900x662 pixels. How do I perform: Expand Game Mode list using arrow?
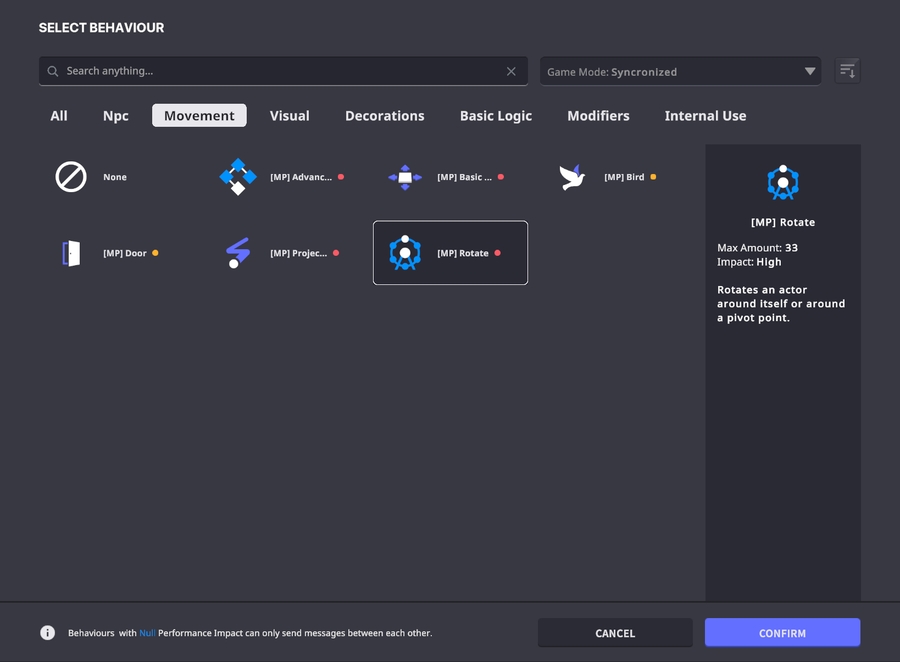click(809, 72)
